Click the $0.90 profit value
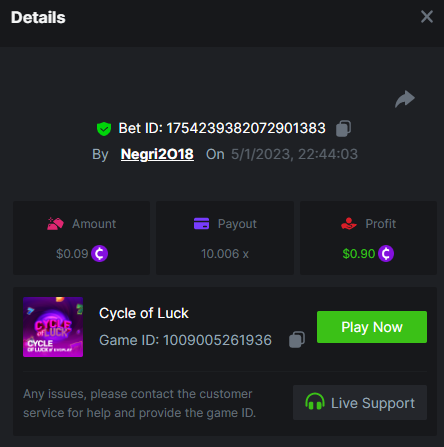Image resolution: width=444 pixels, height=447 pixels. point(359,254)
